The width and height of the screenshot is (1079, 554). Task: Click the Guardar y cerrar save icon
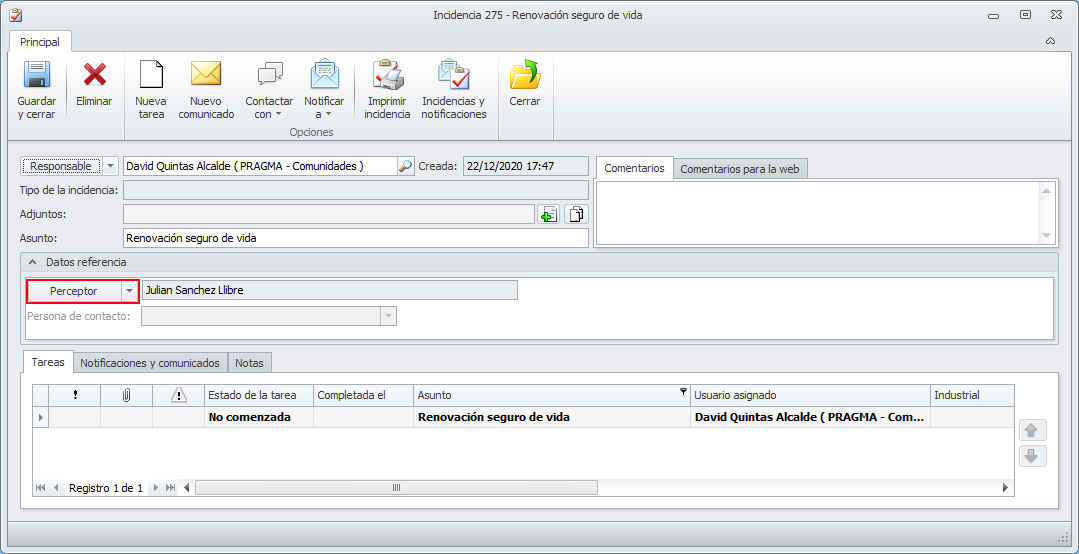(36, 78)
